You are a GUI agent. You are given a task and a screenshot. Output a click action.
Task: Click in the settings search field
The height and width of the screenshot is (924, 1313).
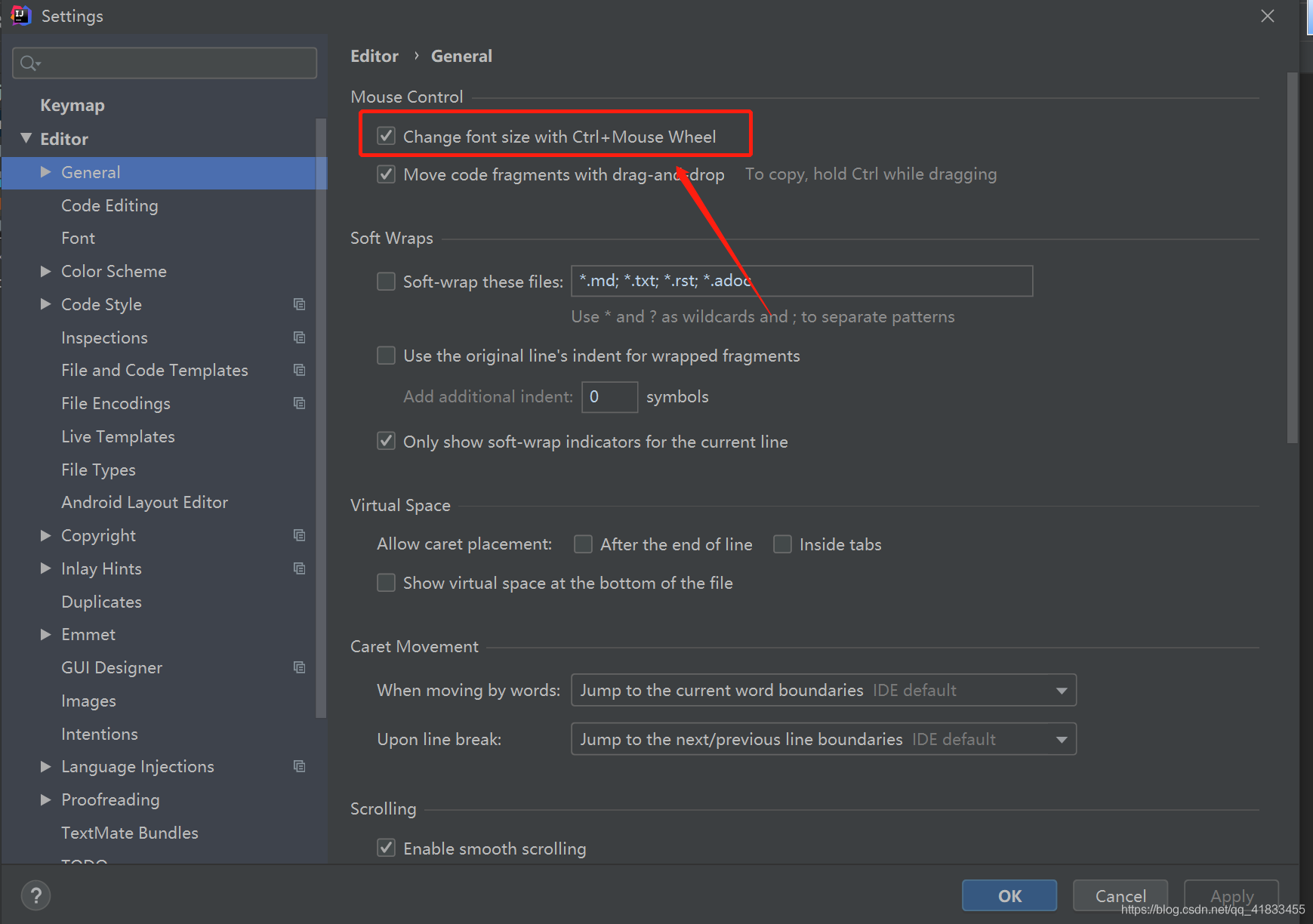click(165, 63)
